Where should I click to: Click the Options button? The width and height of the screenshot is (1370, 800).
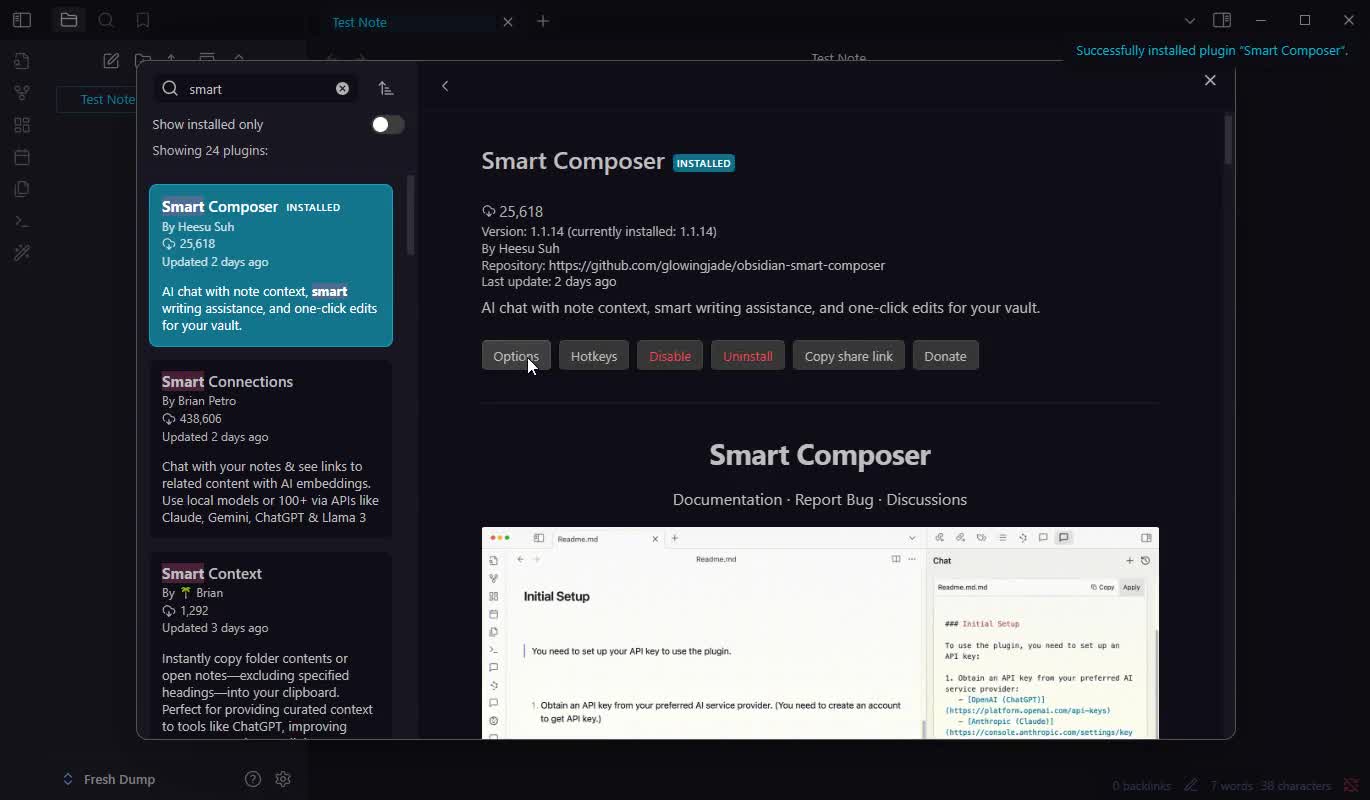tap(516, 356)
